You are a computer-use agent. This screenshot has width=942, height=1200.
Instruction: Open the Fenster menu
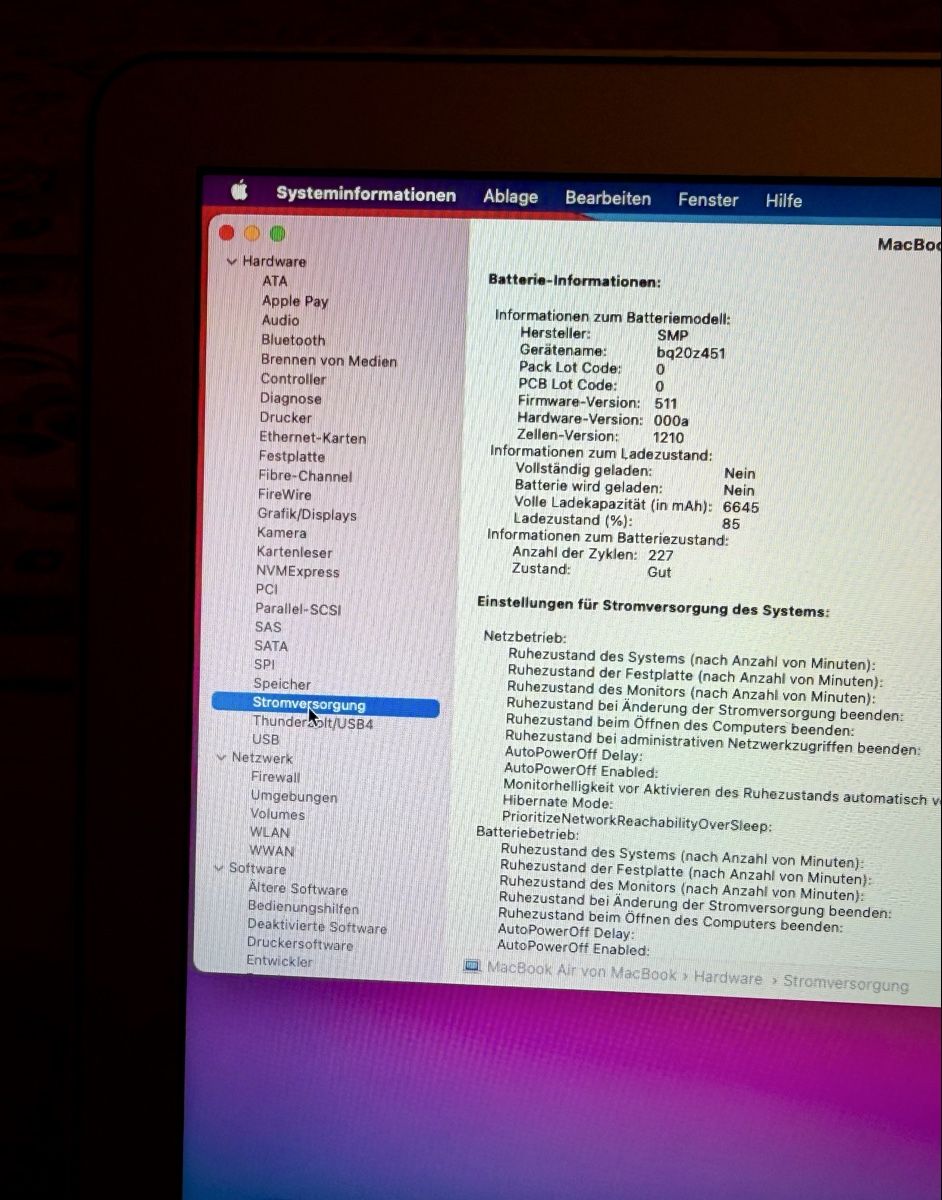708,200
